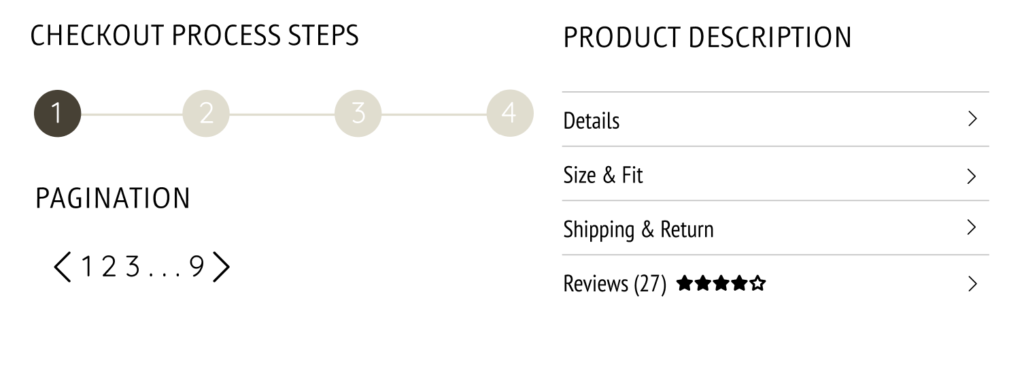Screen dimensions: 1024x369
Task: Go to page 2 in pagination
Action: 108,266
